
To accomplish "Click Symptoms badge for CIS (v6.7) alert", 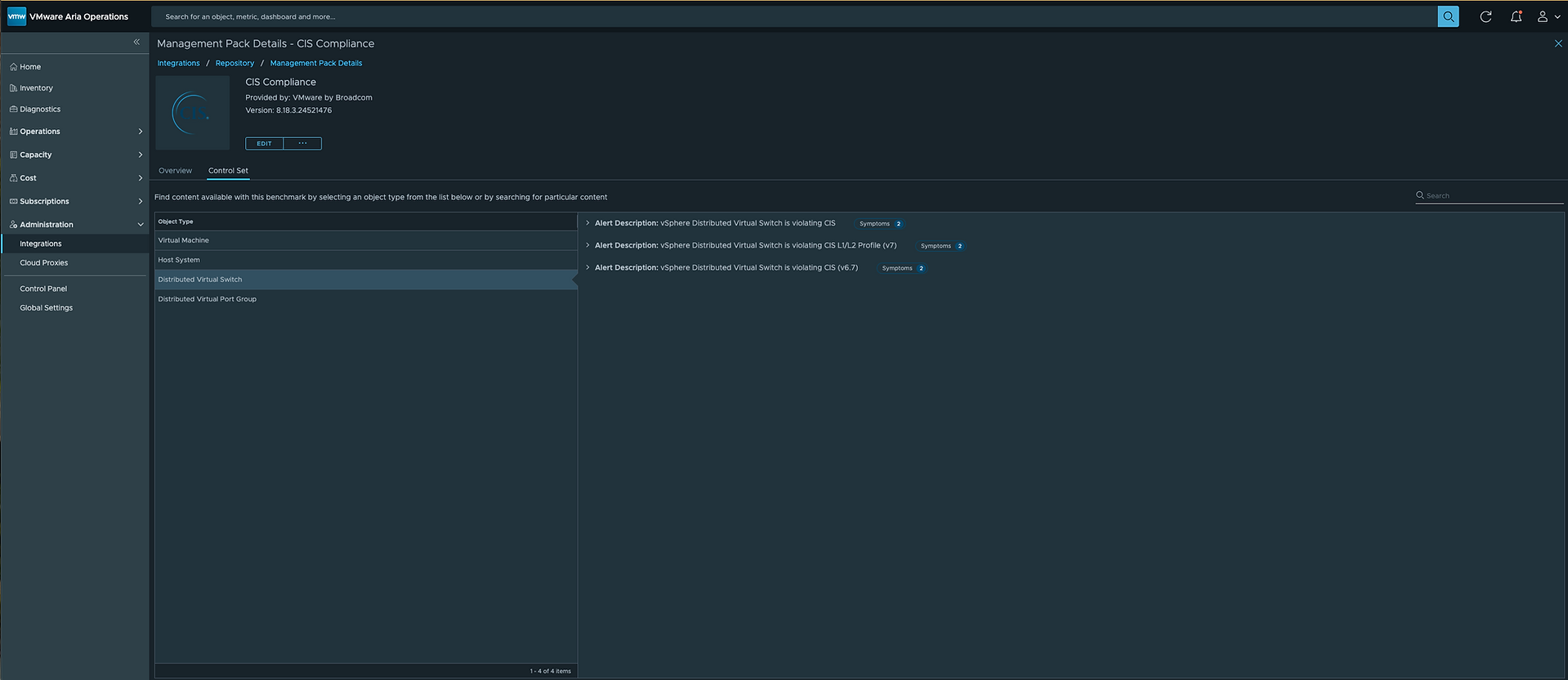I will click(903, 268).
